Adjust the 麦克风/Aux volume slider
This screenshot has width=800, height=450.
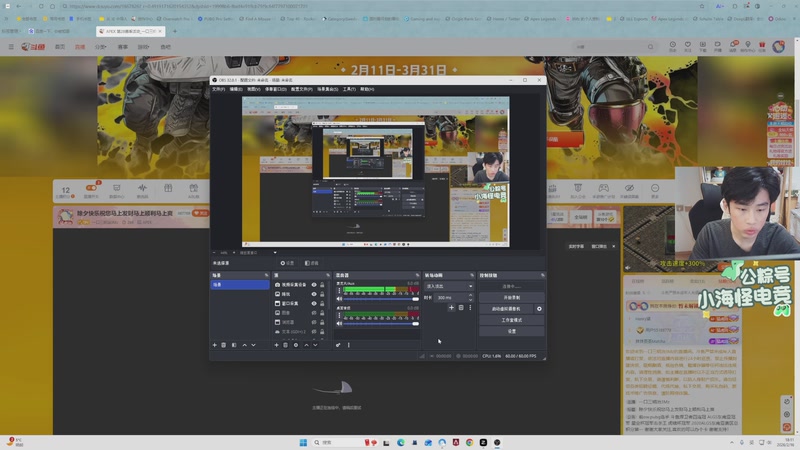[x=381, y=298]
